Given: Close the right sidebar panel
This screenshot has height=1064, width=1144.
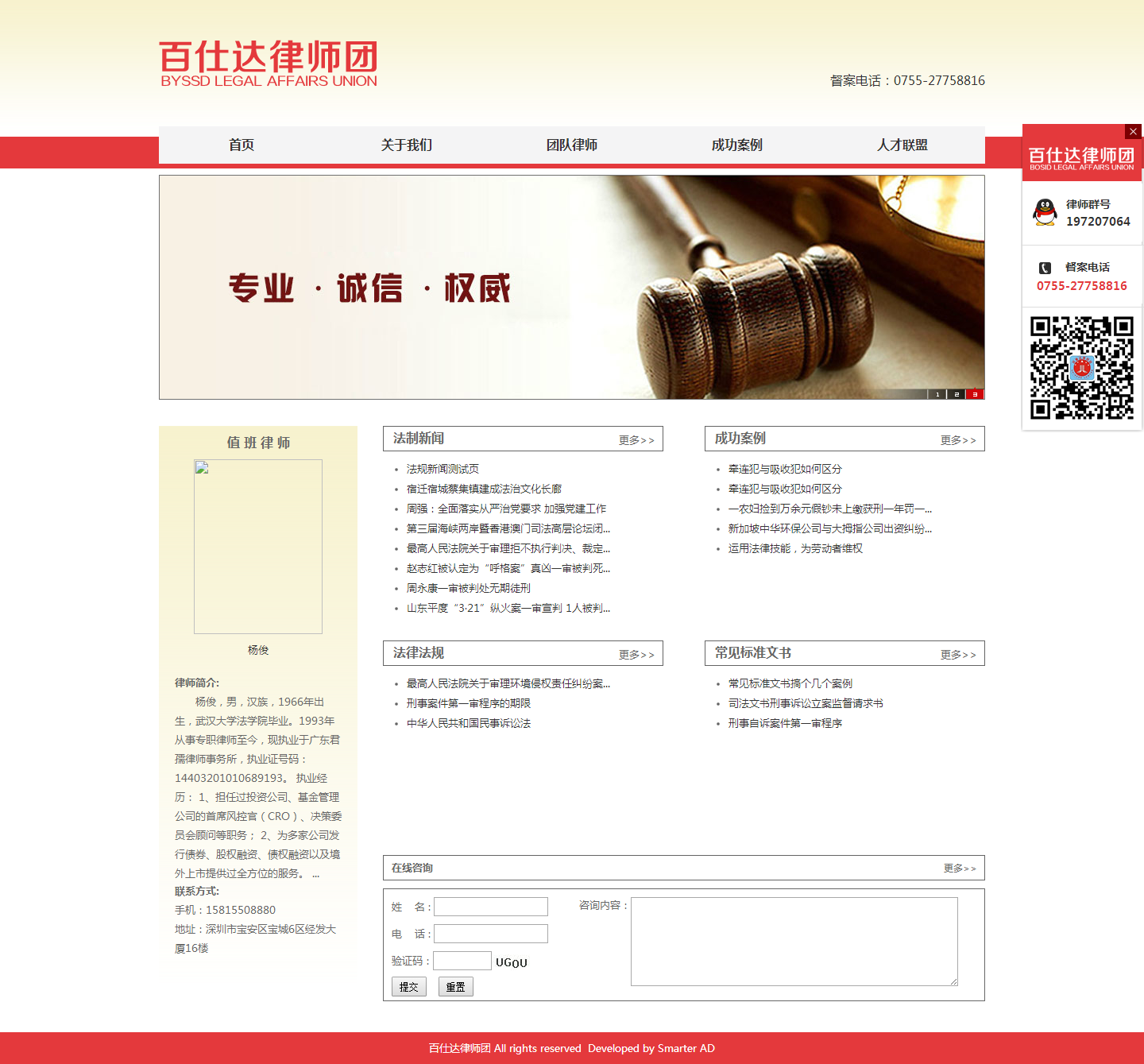Looking at the screenshot, I should coord(1132,132).
